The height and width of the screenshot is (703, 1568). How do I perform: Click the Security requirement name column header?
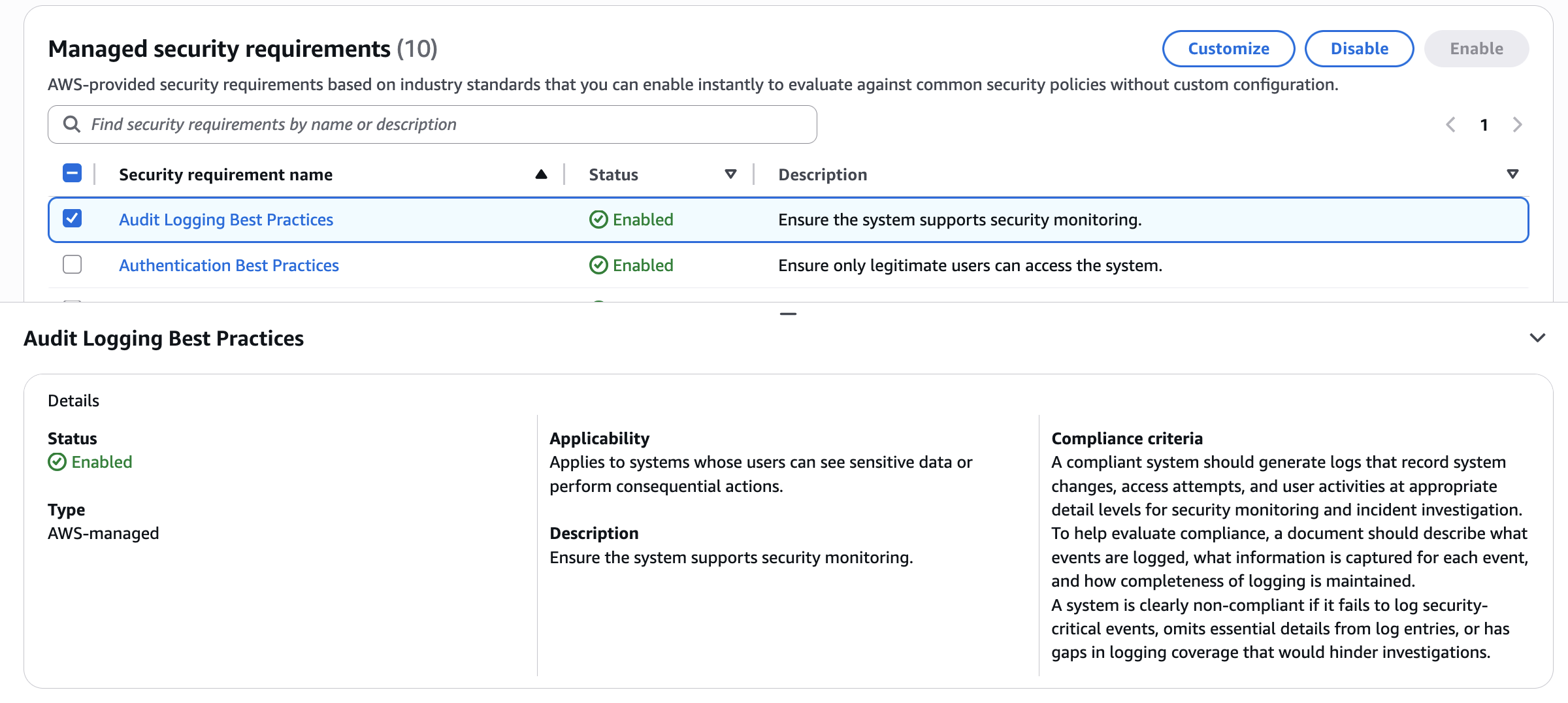click(225, 174)
